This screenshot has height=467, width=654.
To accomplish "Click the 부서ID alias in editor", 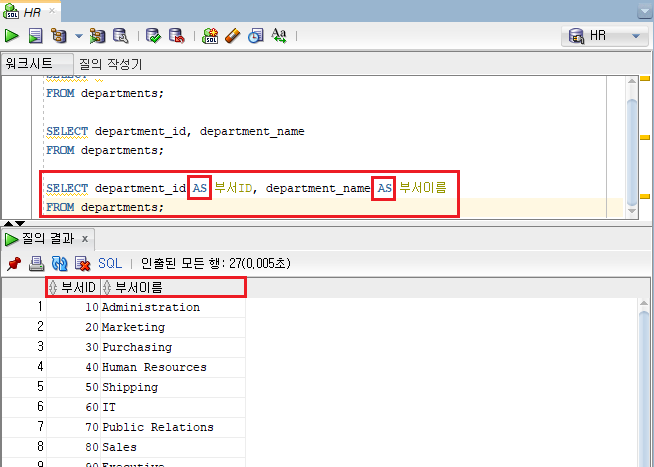I will click(x=234, y=188).
